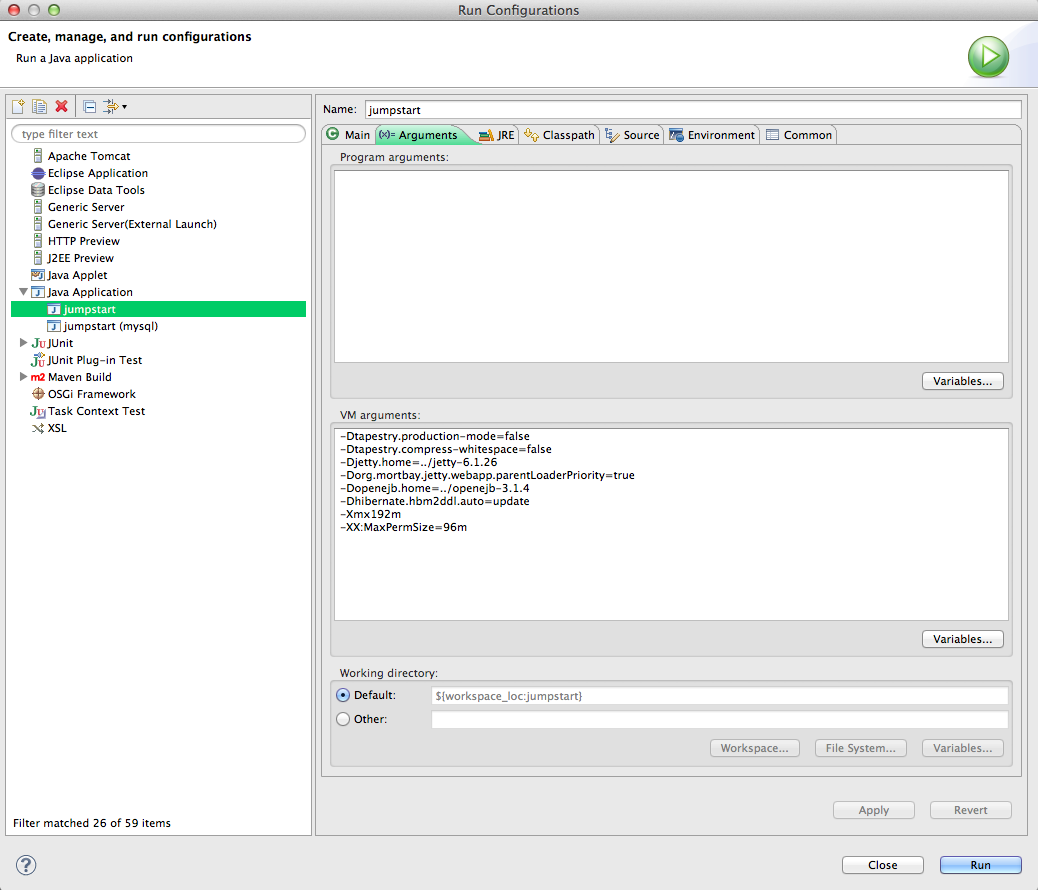
Task: Select Eclipse Application in the tree
Action: pyautogui.click(x=98, y=173)
